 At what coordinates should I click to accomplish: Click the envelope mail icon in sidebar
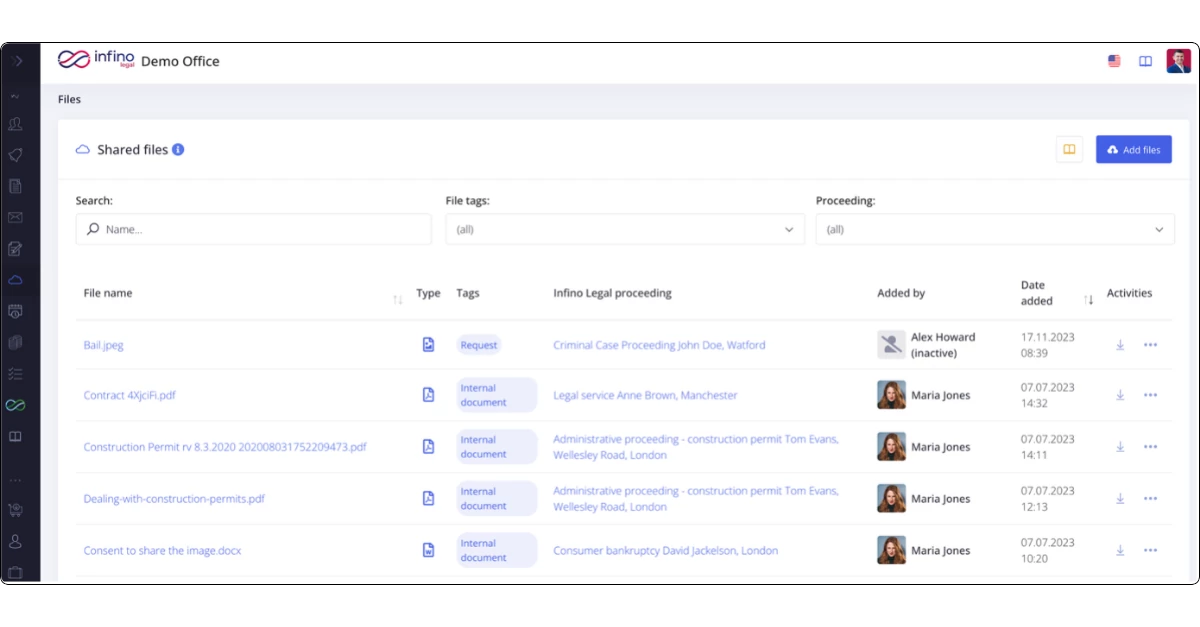pyautogui.click(x=15, y=218)
